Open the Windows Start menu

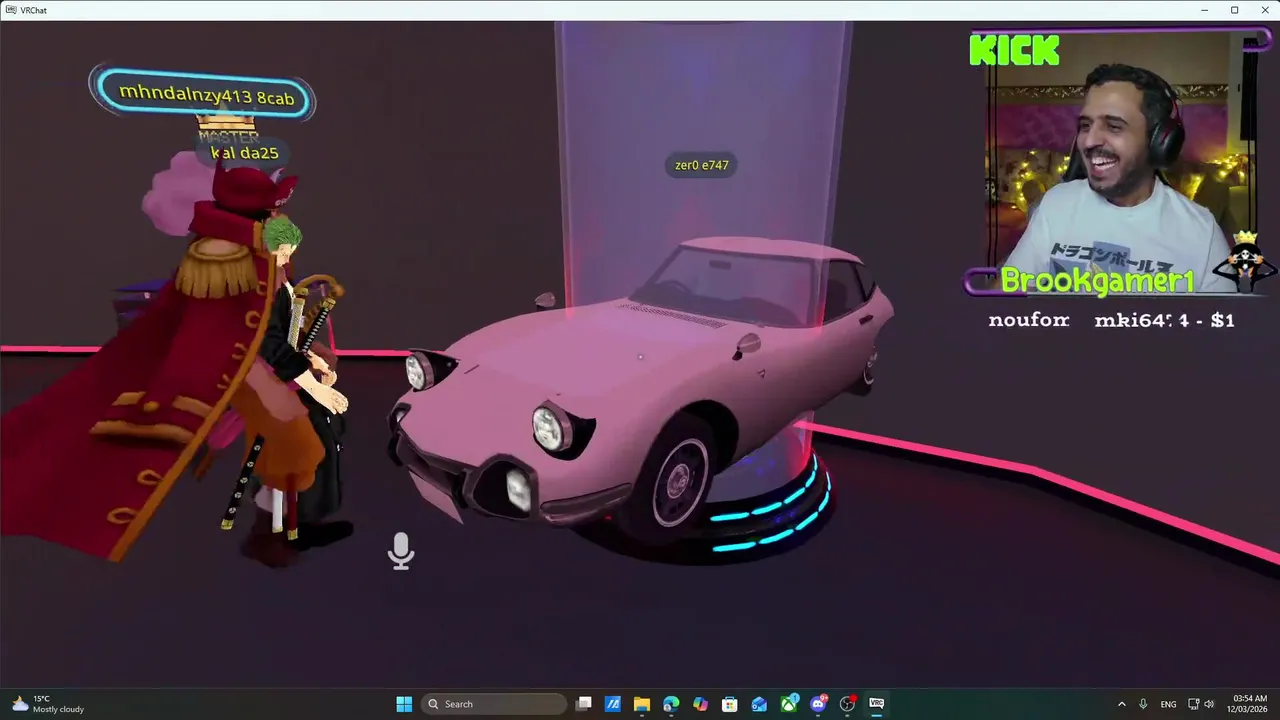404,704
